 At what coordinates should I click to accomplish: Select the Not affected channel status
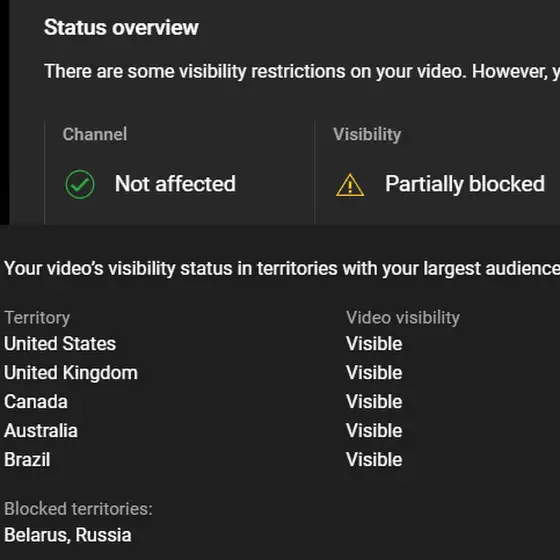175,184
